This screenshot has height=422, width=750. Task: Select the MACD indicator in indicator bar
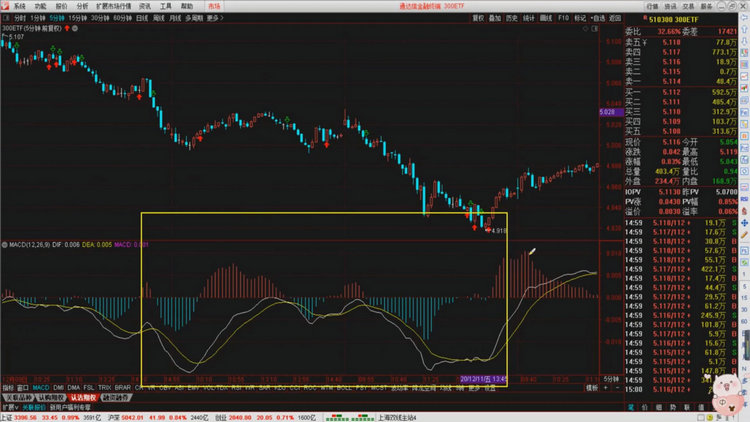[x=40, y=386]
